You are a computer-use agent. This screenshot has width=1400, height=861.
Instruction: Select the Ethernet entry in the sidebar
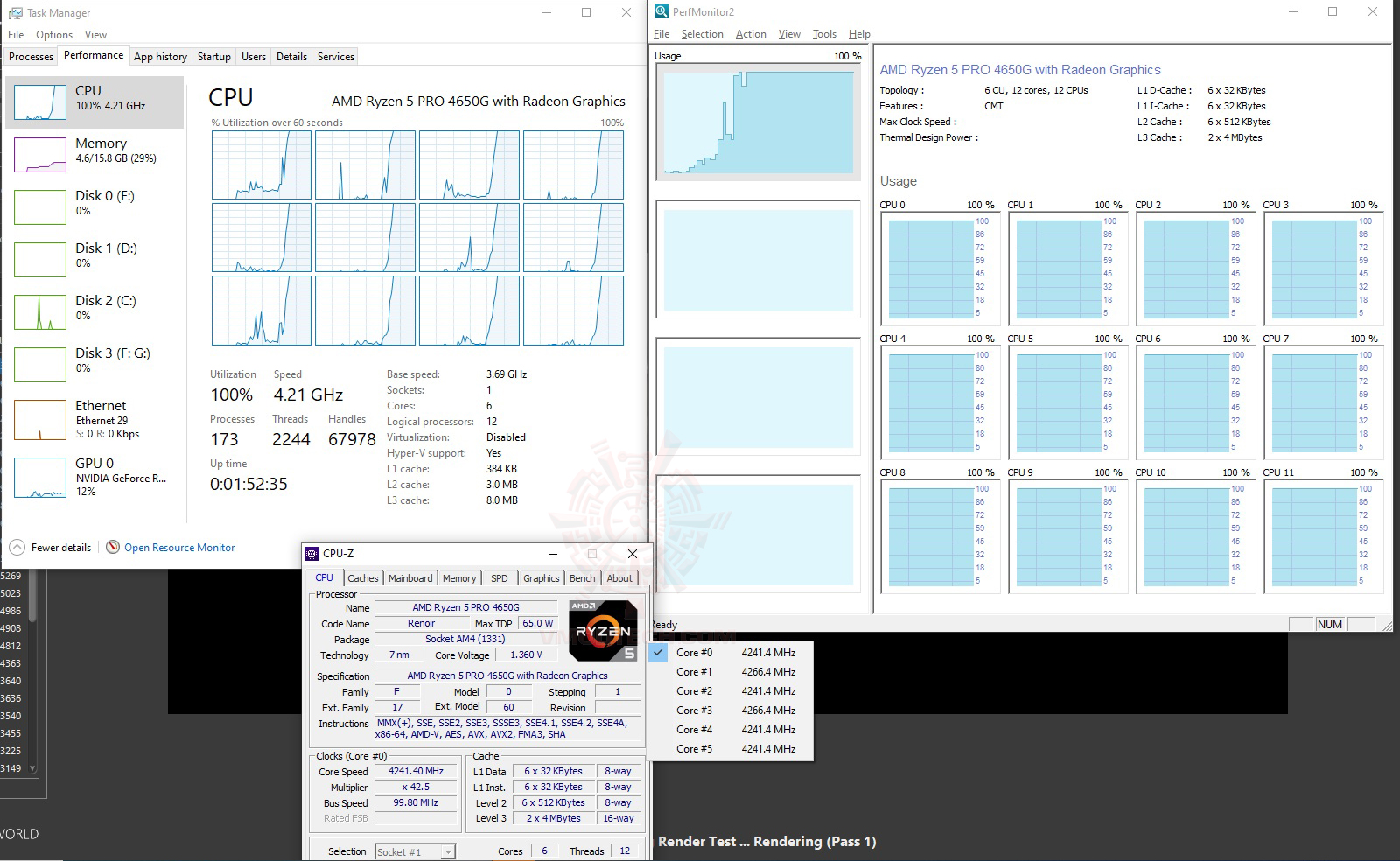tap(94, 419)
